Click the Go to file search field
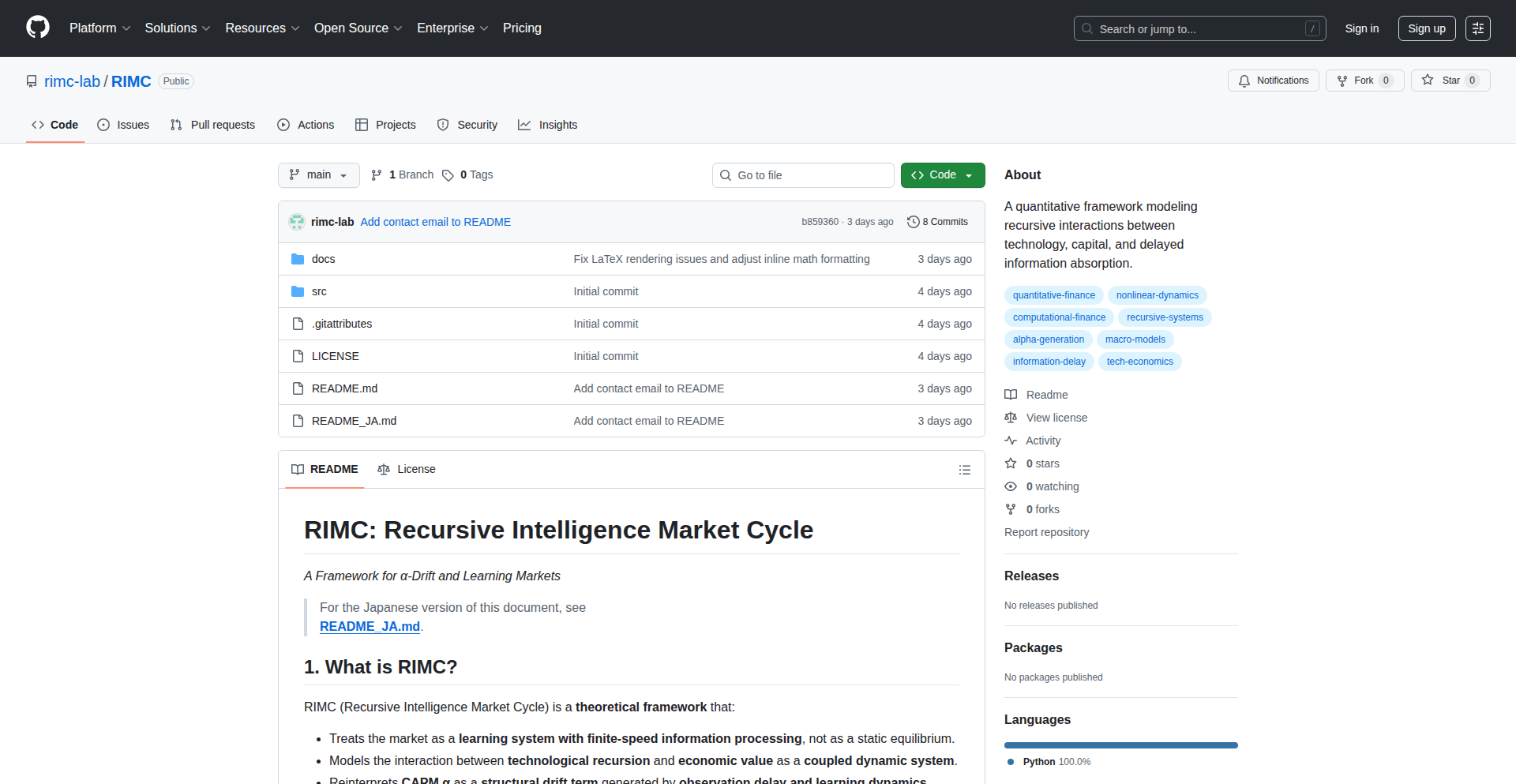1516x784 pixels. 803,175
